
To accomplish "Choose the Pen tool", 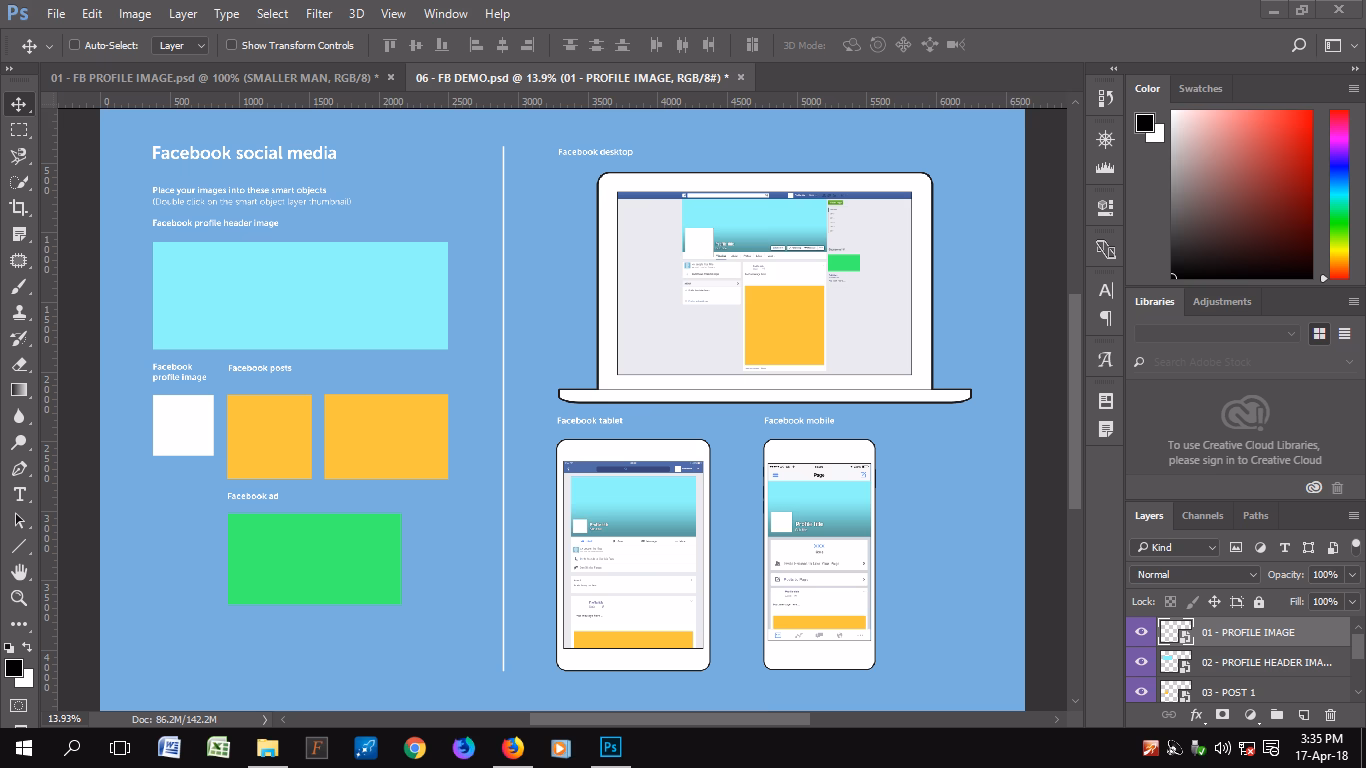I will tap(19, 469).
